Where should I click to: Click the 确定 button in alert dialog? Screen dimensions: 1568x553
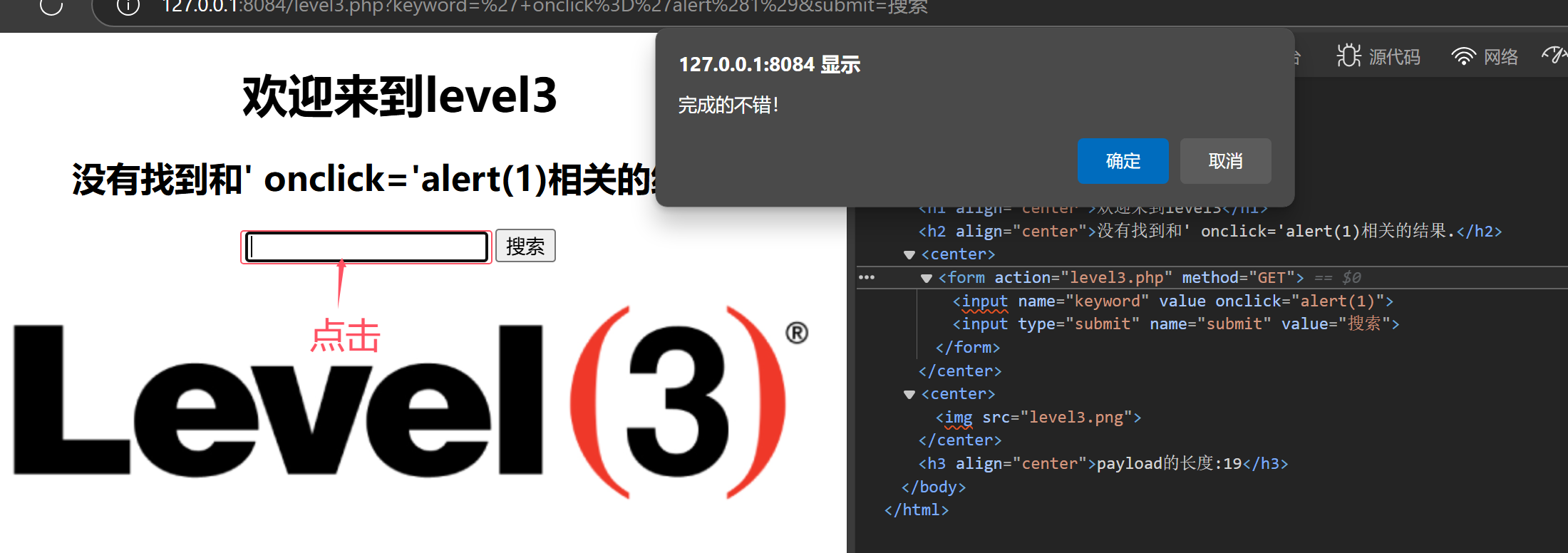[1123, 161]
